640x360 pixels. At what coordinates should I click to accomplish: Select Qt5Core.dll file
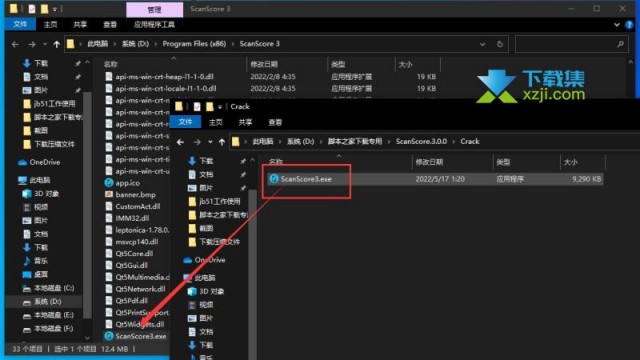pos(129,253)
